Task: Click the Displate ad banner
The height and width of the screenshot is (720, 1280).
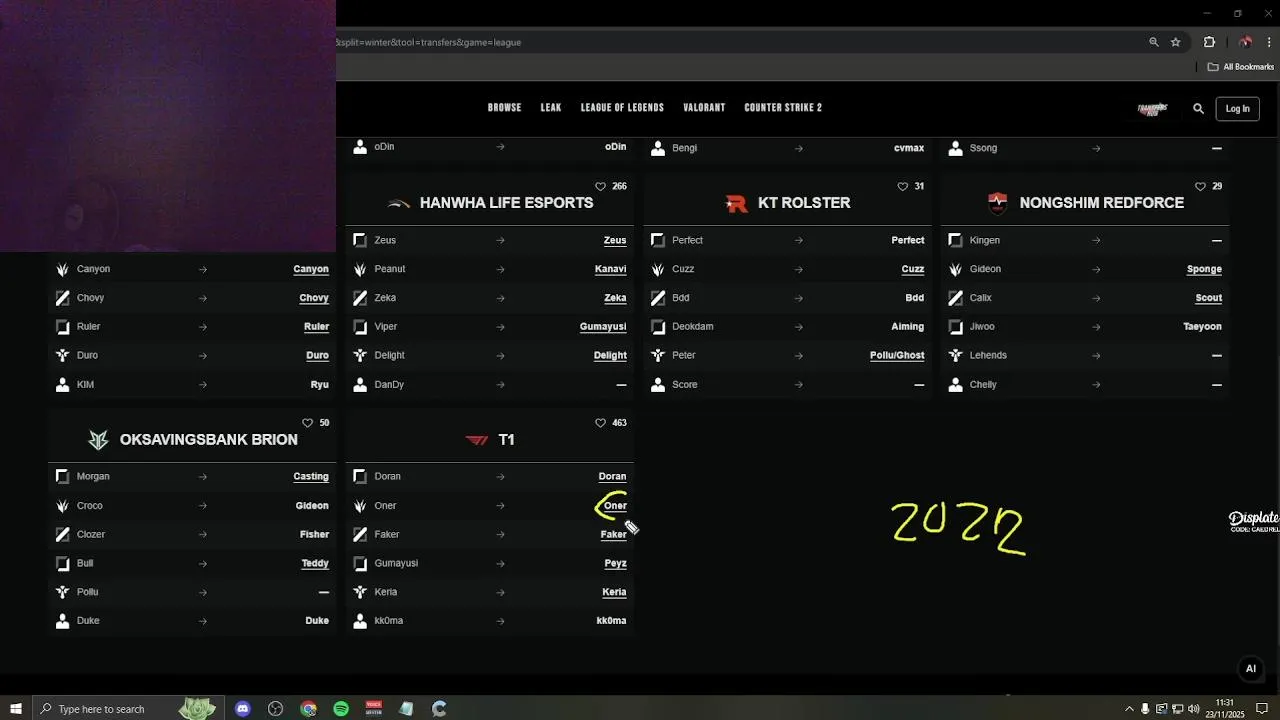Action: (x=1254, y=521)
